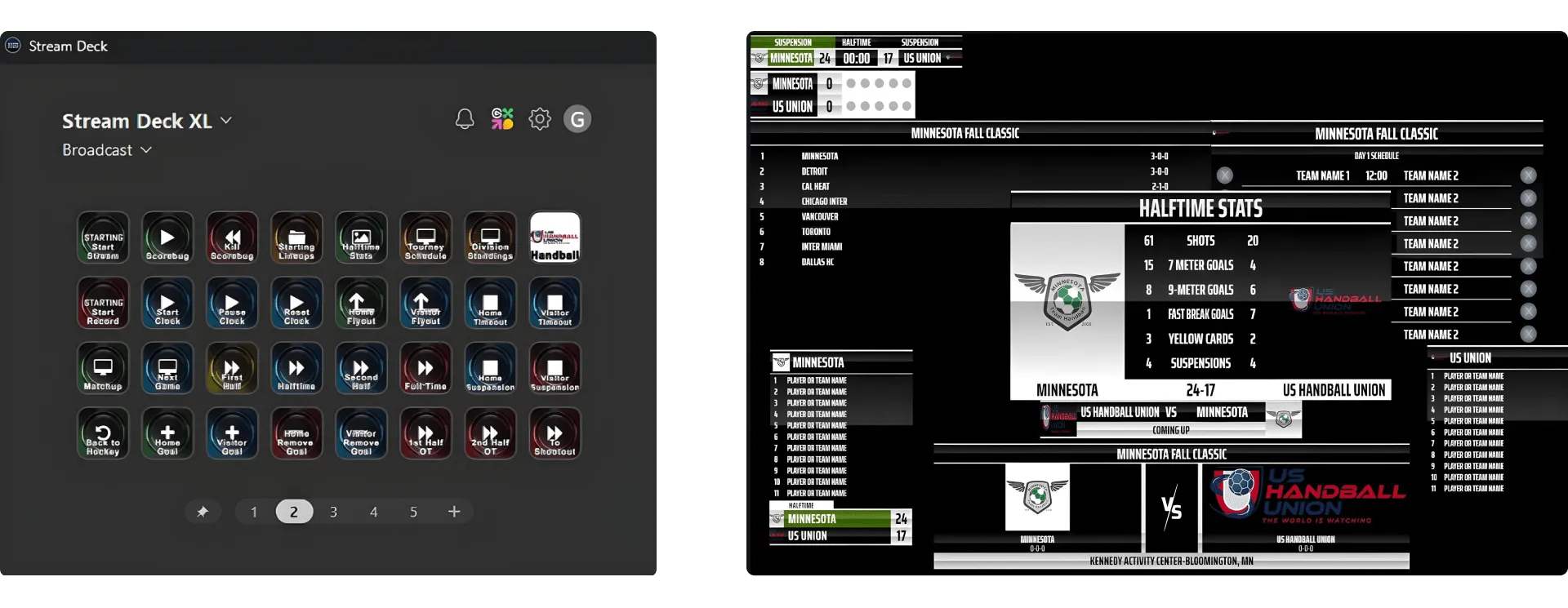The image size is (1568, 608).
Task: Click the HALFTIME STATS heading
Action: 1200,209
